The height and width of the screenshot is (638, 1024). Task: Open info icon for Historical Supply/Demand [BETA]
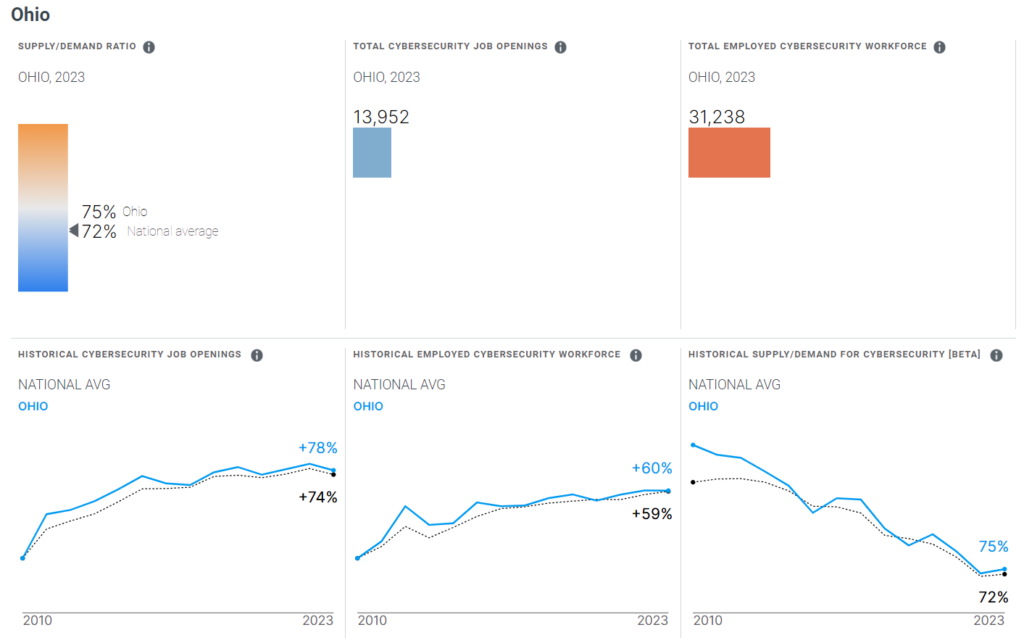996,355
